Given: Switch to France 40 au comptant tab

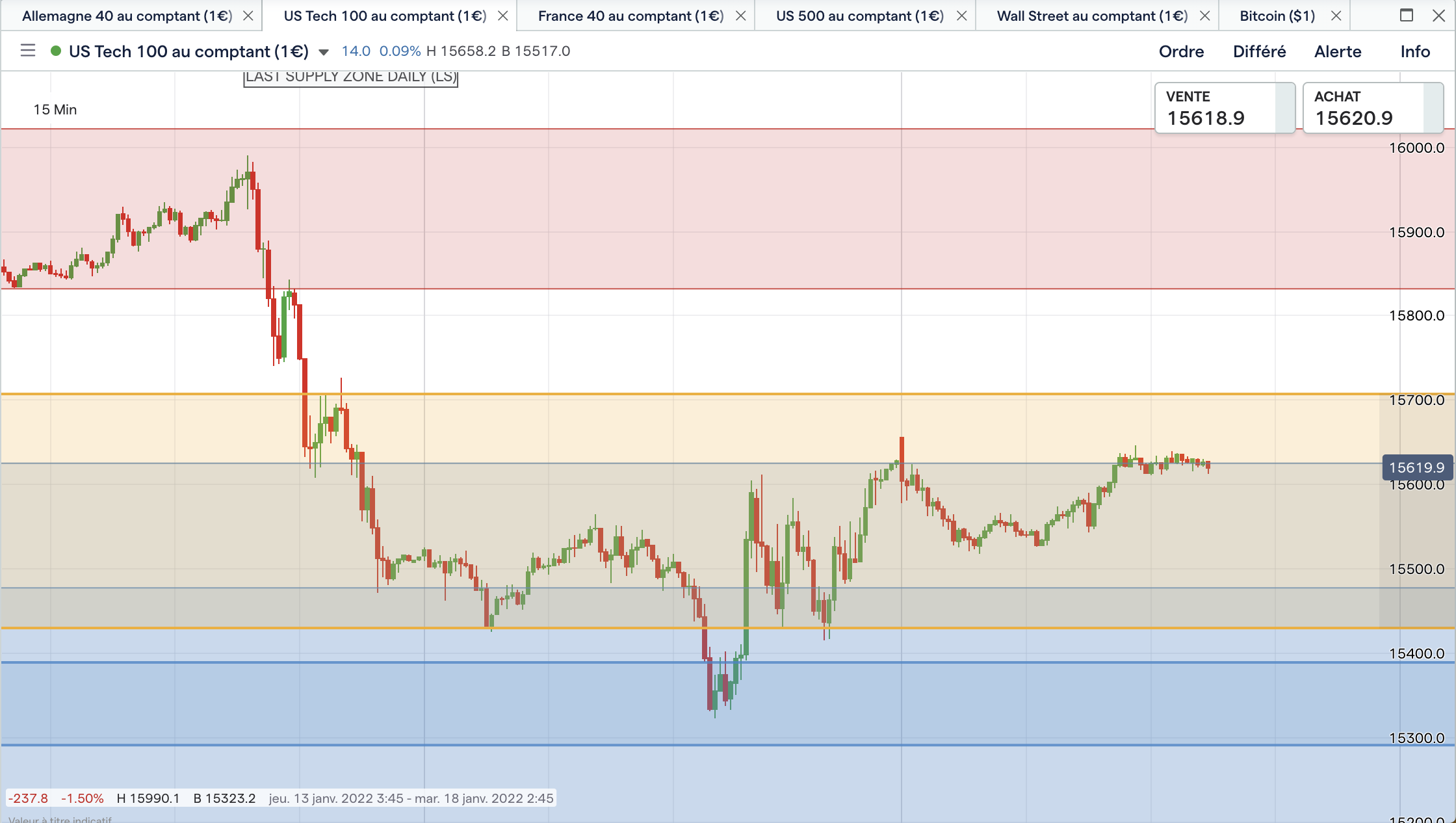Looking at the screenshot, I should (630, 16).
